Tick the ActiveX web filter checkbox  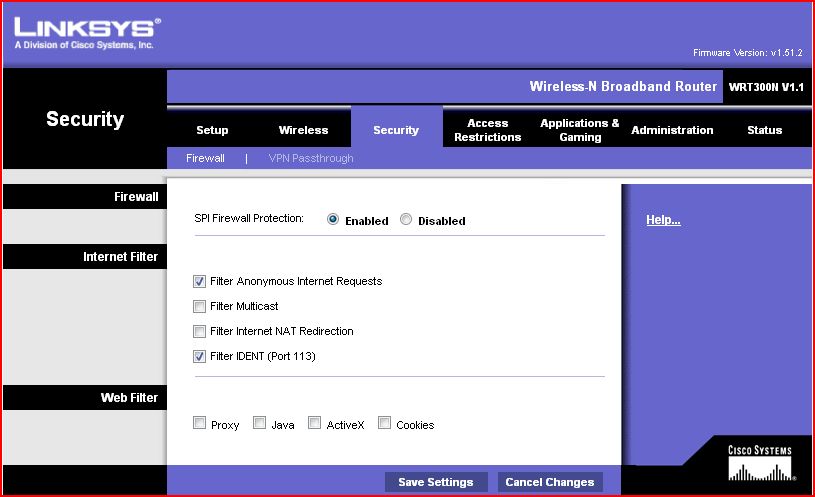point(315,424)
